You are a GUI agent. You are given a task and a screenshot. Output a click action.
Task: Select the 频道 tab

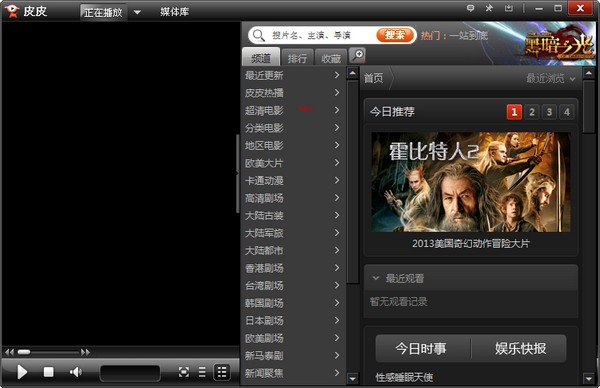coord(261,58)
